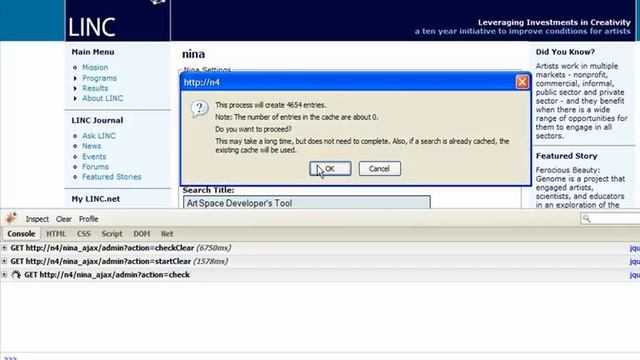This screenshot has width=640, height=360.
Task: Click the 'nina' page heading
Action: click(193, 54)
